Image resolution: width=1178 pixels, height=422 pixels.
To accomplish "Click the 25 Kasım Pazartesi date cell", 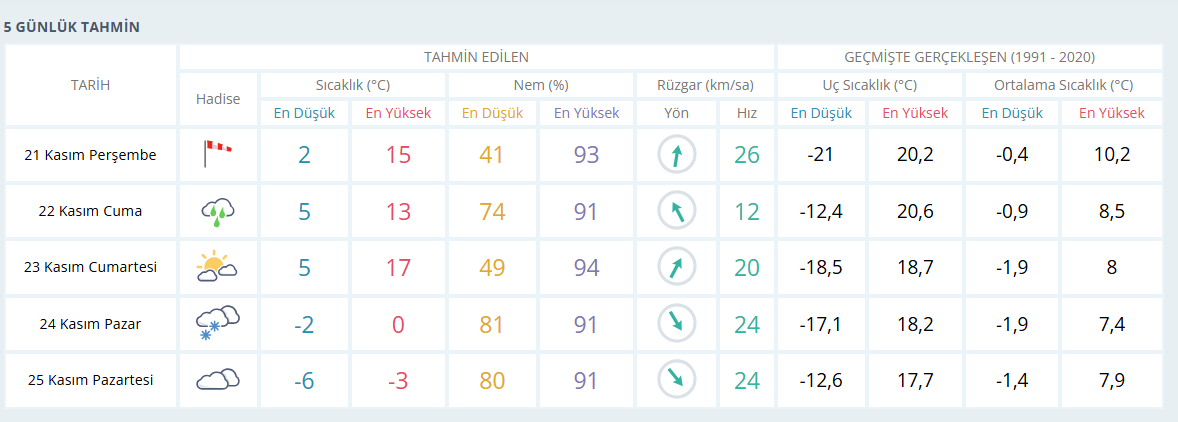I will (91, 380).
